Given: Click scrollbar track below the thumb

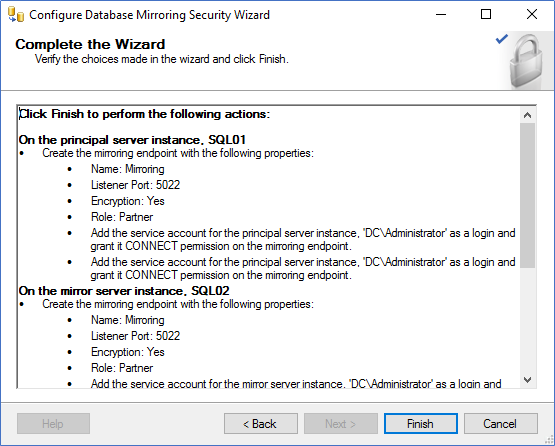Looking at the screenshot, I should pyautogui.click(x=527, y=320).
